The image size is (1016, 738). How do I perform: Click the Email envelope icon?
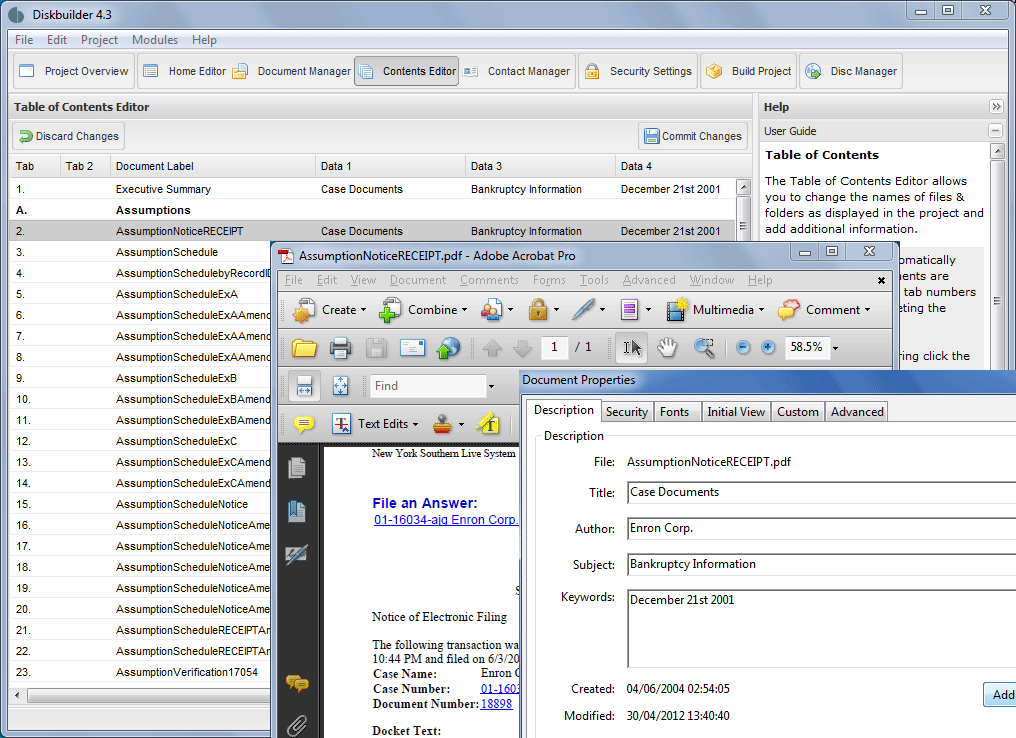click(x=412, y=349)
